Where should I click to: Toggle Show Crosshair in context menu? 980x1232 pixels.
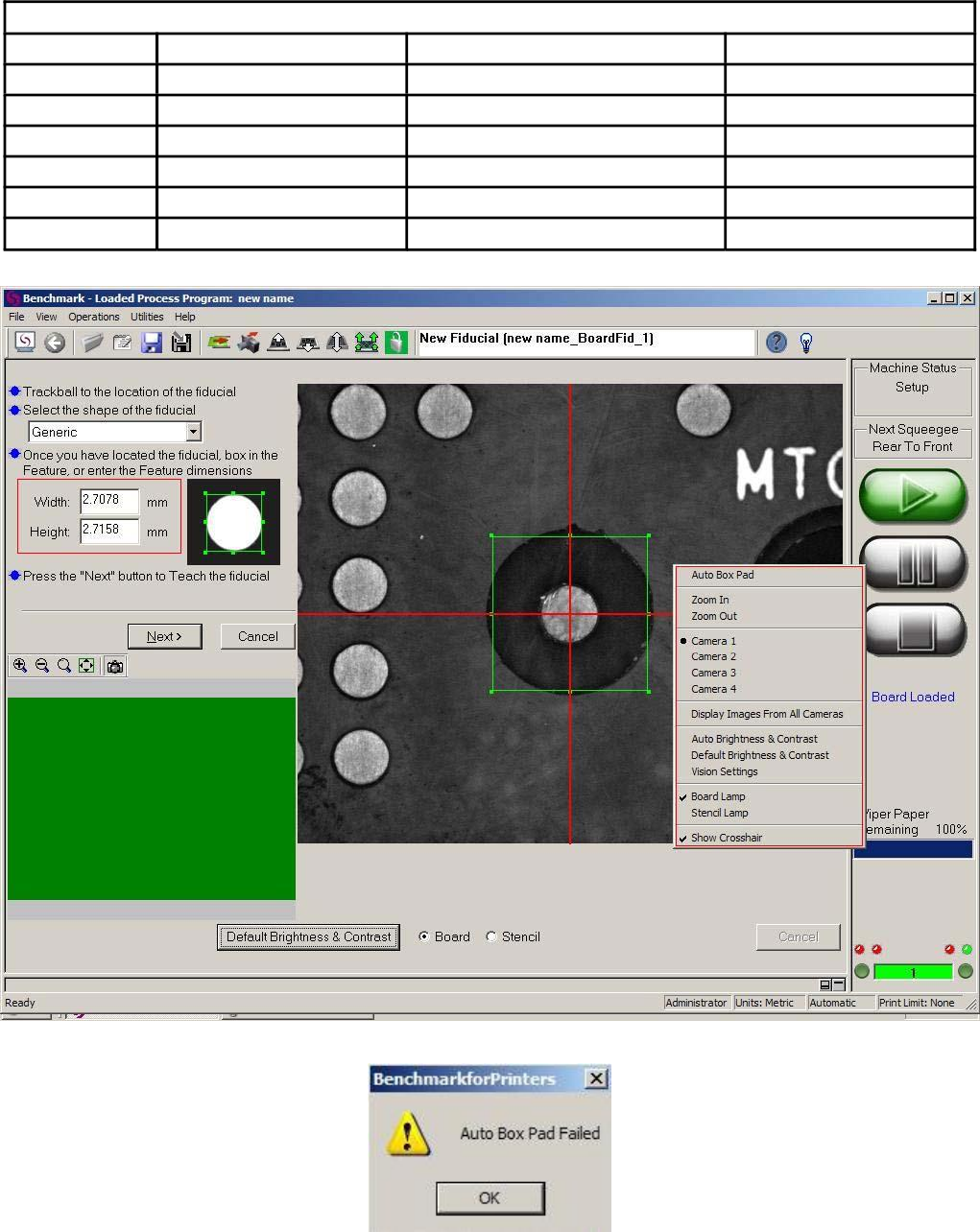click(x=727, y=838)
